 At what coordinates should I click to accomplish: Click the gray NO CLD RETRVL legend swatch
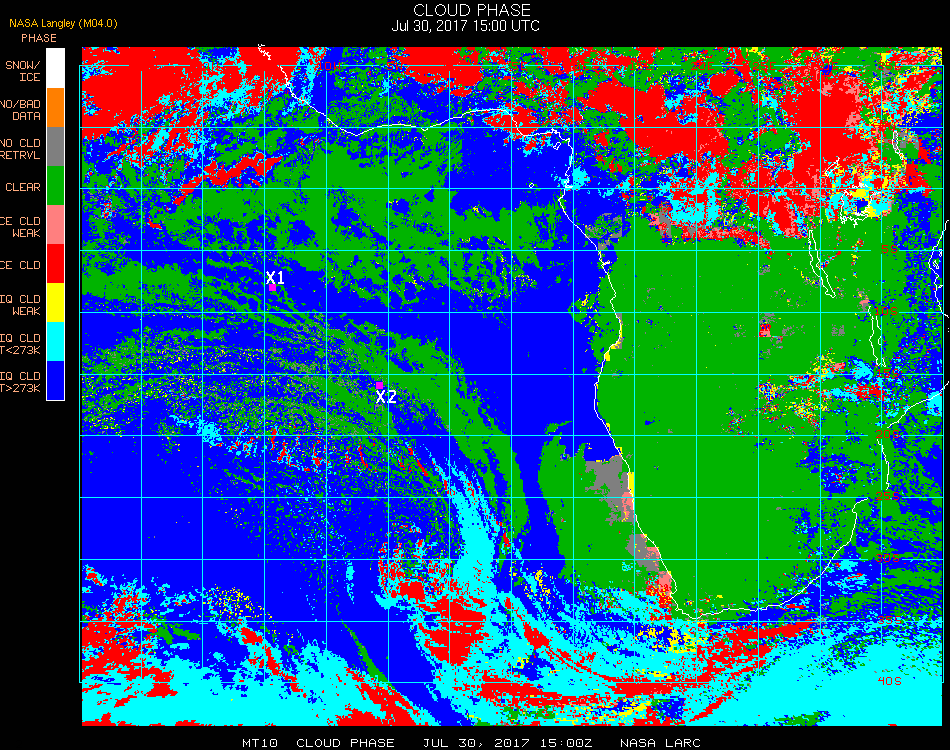pyautogui.click(x=56, y=147)
